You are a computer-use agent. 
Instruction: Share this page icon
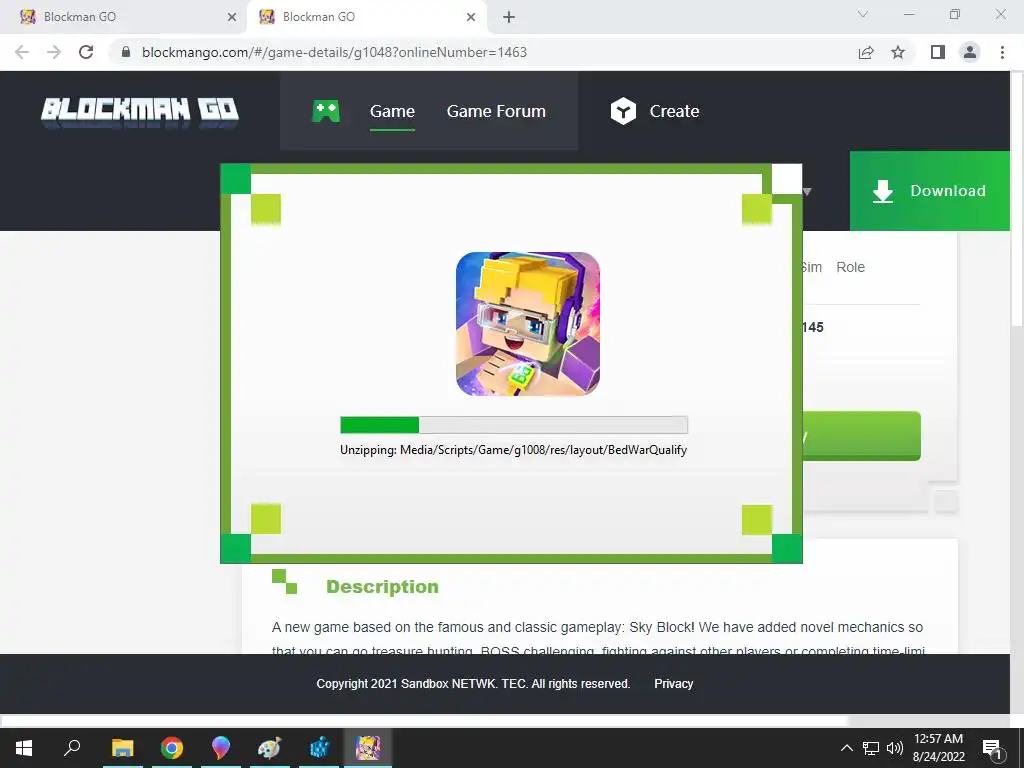pos(866,52)
